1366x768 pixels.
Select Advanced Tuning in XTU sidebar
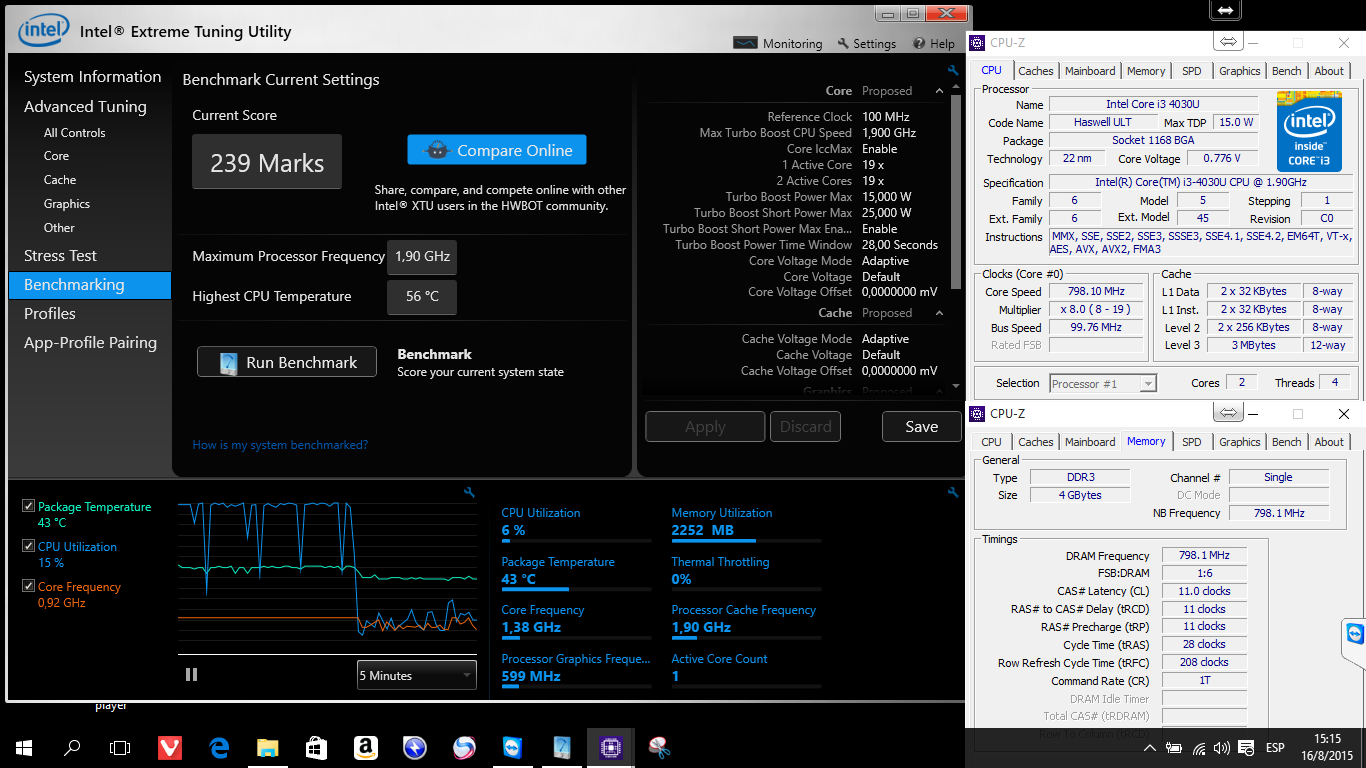click(85, 107)
